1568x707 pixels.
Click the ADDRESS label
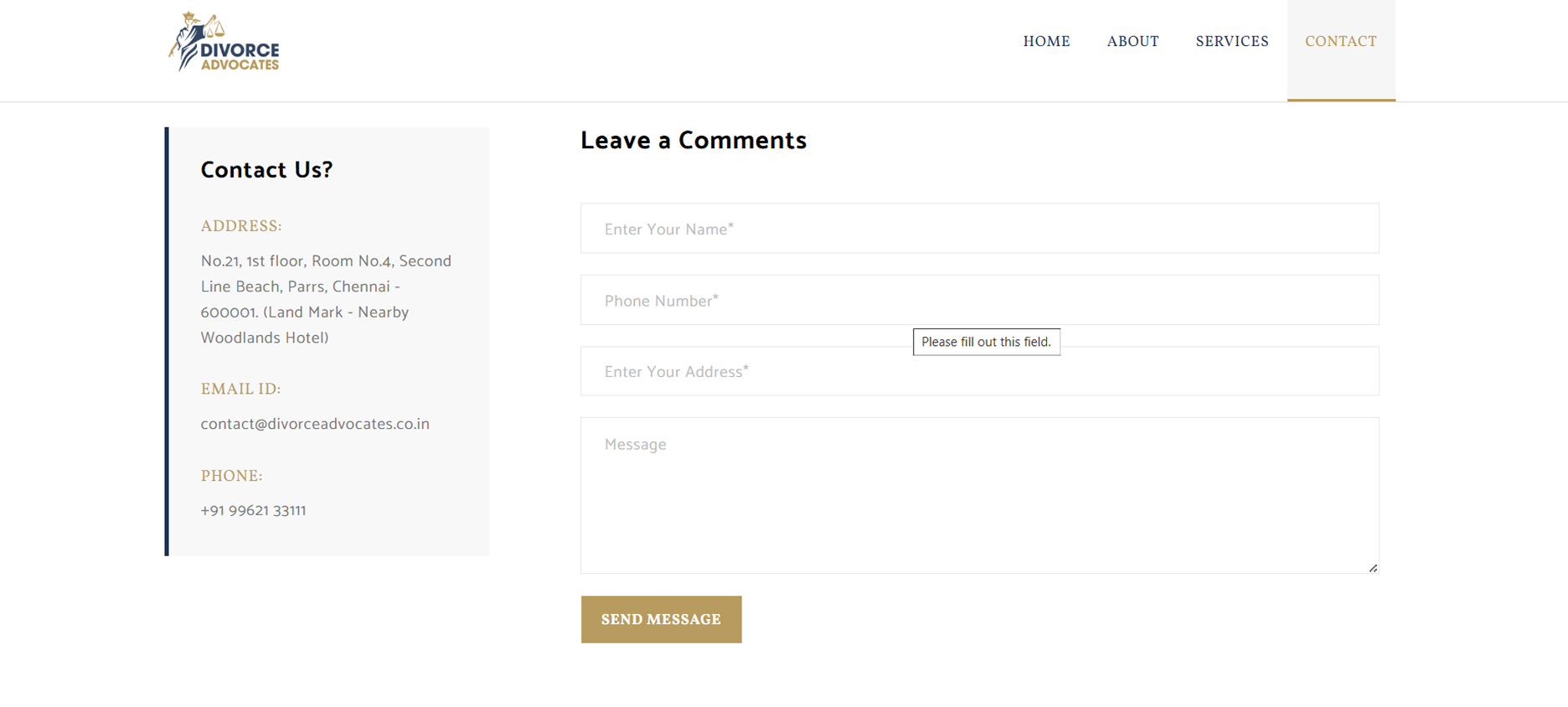pyautogui.click(x=241, y=226)
